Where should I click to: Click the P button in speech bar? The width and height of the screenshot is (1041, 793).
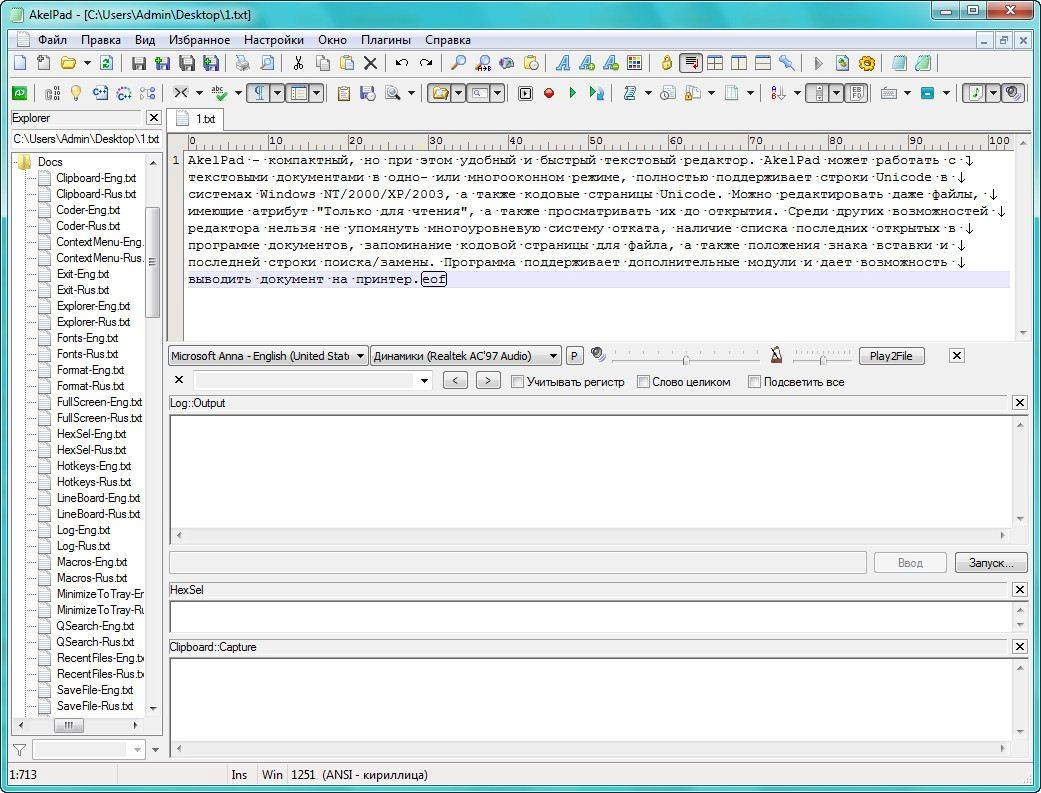[574, 356]
